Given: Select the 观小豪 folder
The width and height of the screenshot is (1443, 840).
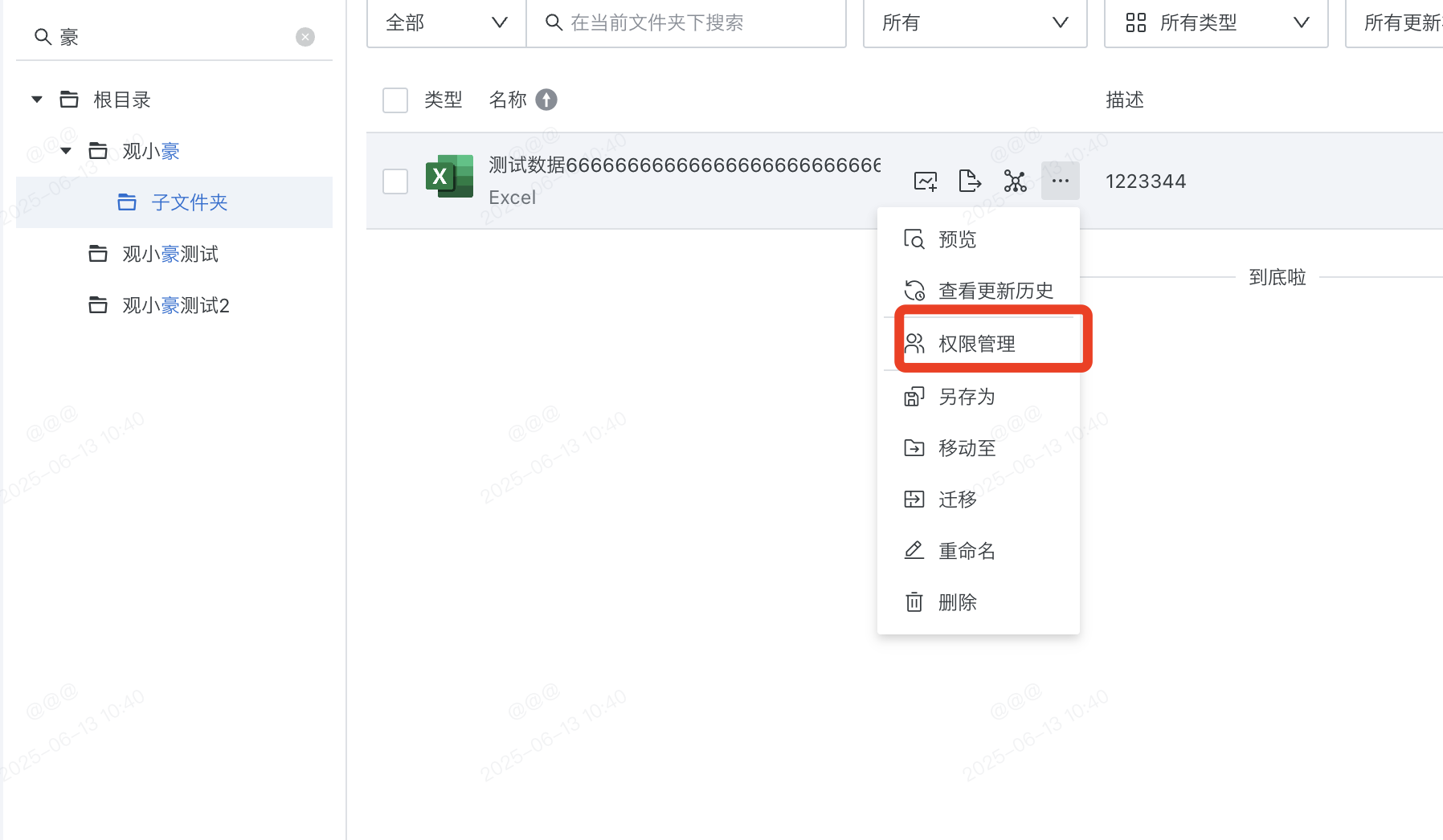Looking at the screenshot, I should (x=150, y=151).
